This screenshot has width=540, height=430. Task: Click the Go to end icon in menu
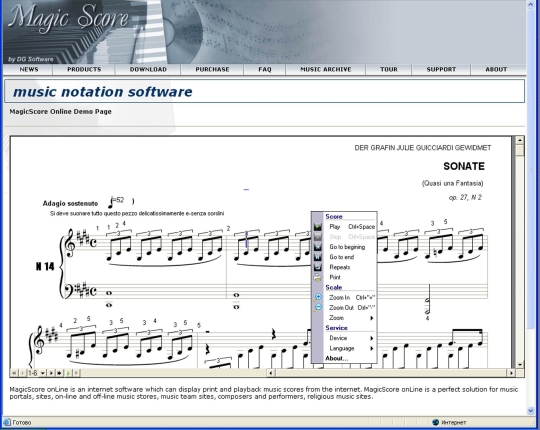(x=318, y=257)
